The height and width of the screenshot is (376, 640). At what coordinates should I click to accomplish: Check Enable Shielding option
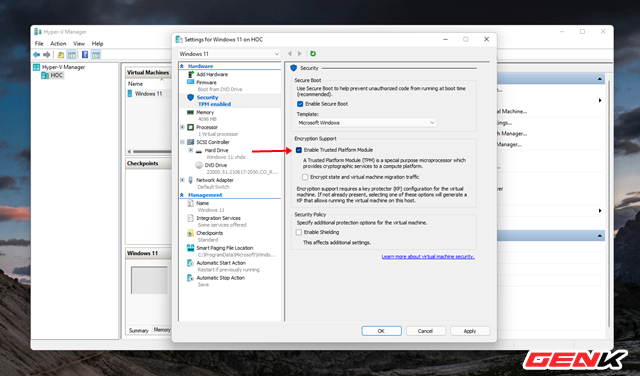299,232
